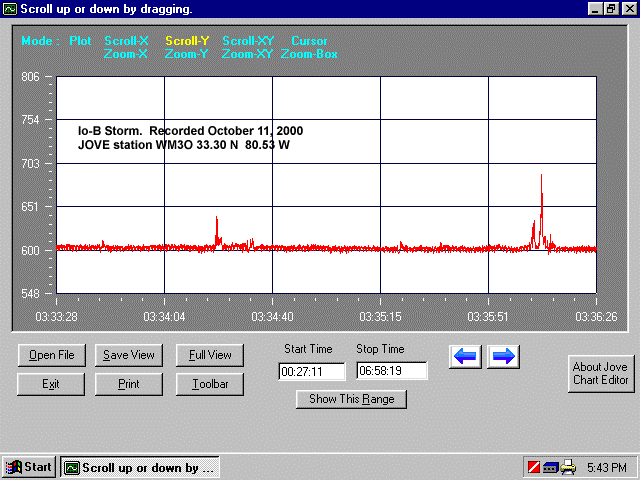Select Scroll-X mode
640x480 pixels.
pyautogui.click(x=126, y=41)
